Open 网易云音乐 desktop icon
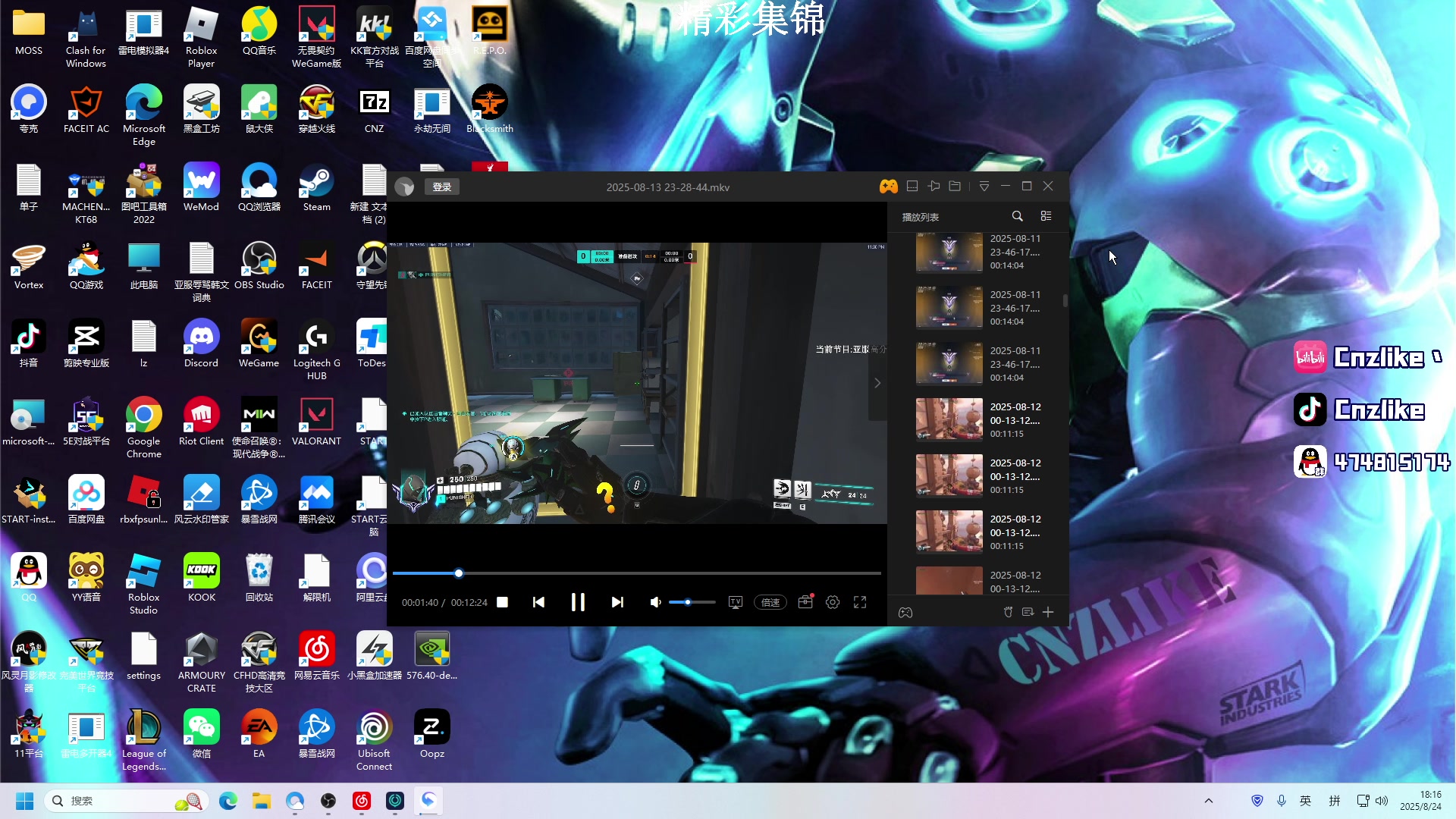Screen dimensions: 1456x819 click(316, 656)
